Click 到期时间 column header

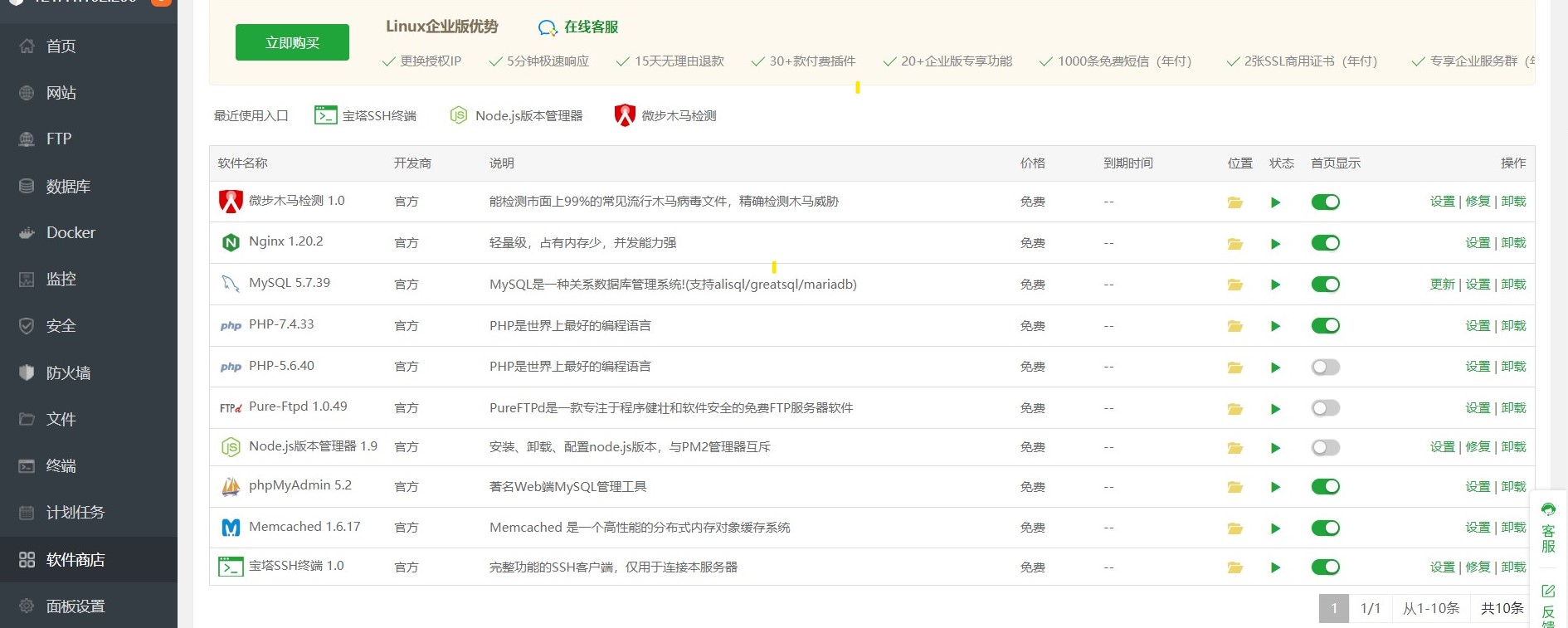tap(1128, 163)
